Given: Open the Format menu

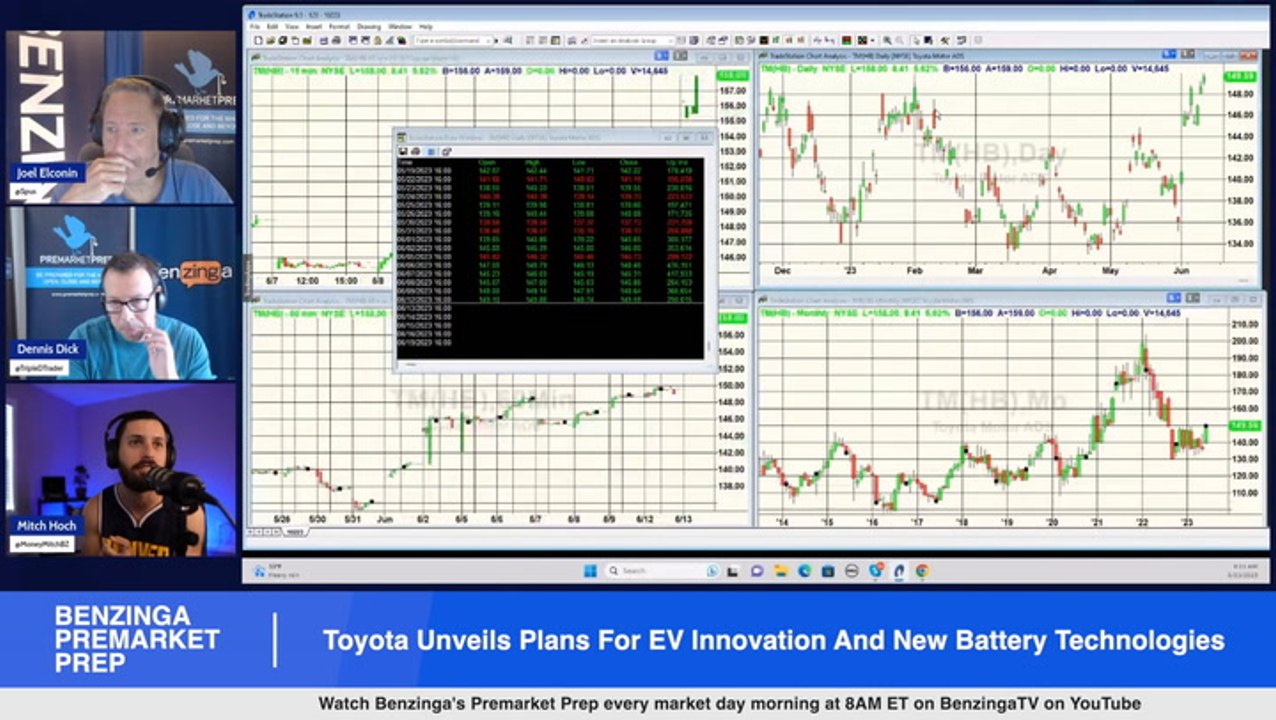Looking at the screenshot, I should coord(339,26).
